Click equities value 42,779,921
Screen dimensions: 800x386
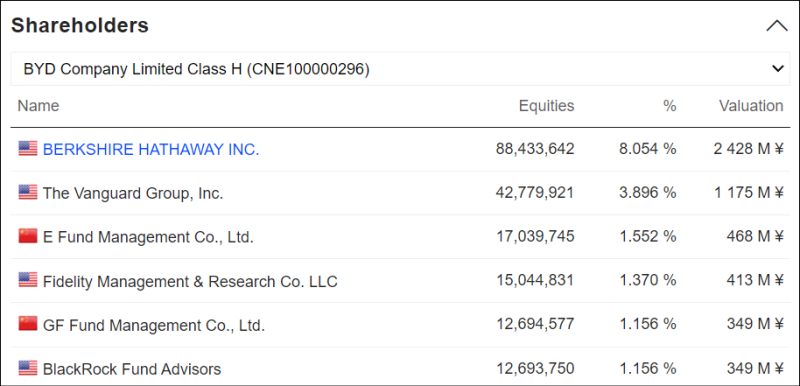point(535,193)
